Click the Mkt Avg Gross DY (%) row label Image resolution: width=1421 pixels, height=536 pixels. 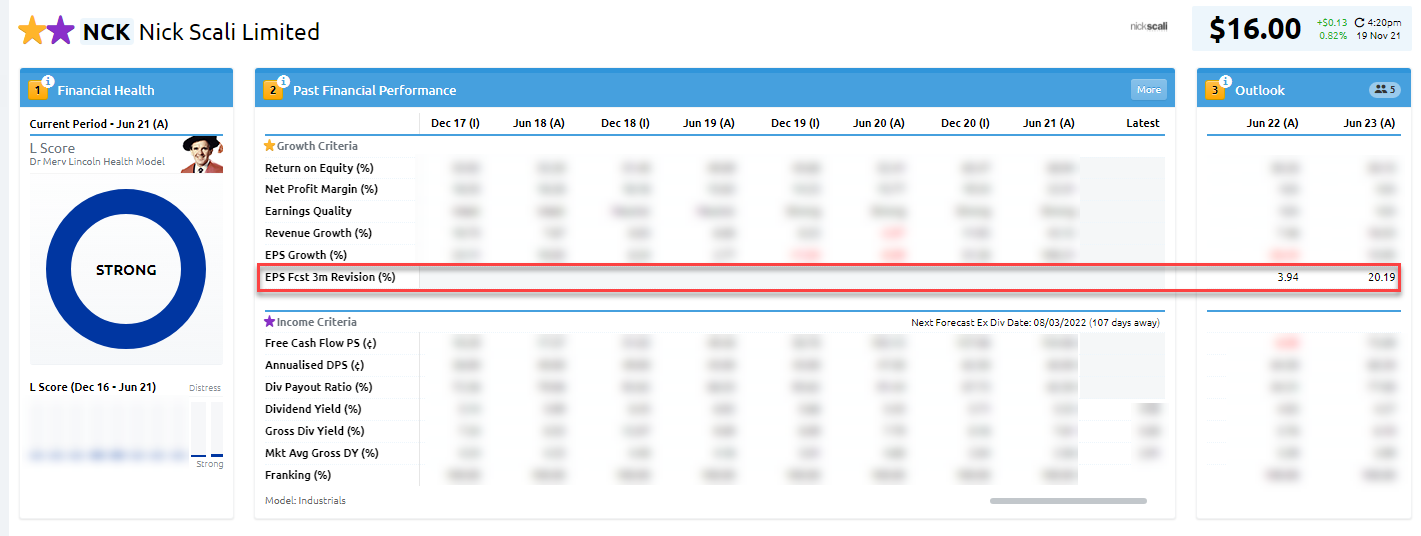(322, 453)
